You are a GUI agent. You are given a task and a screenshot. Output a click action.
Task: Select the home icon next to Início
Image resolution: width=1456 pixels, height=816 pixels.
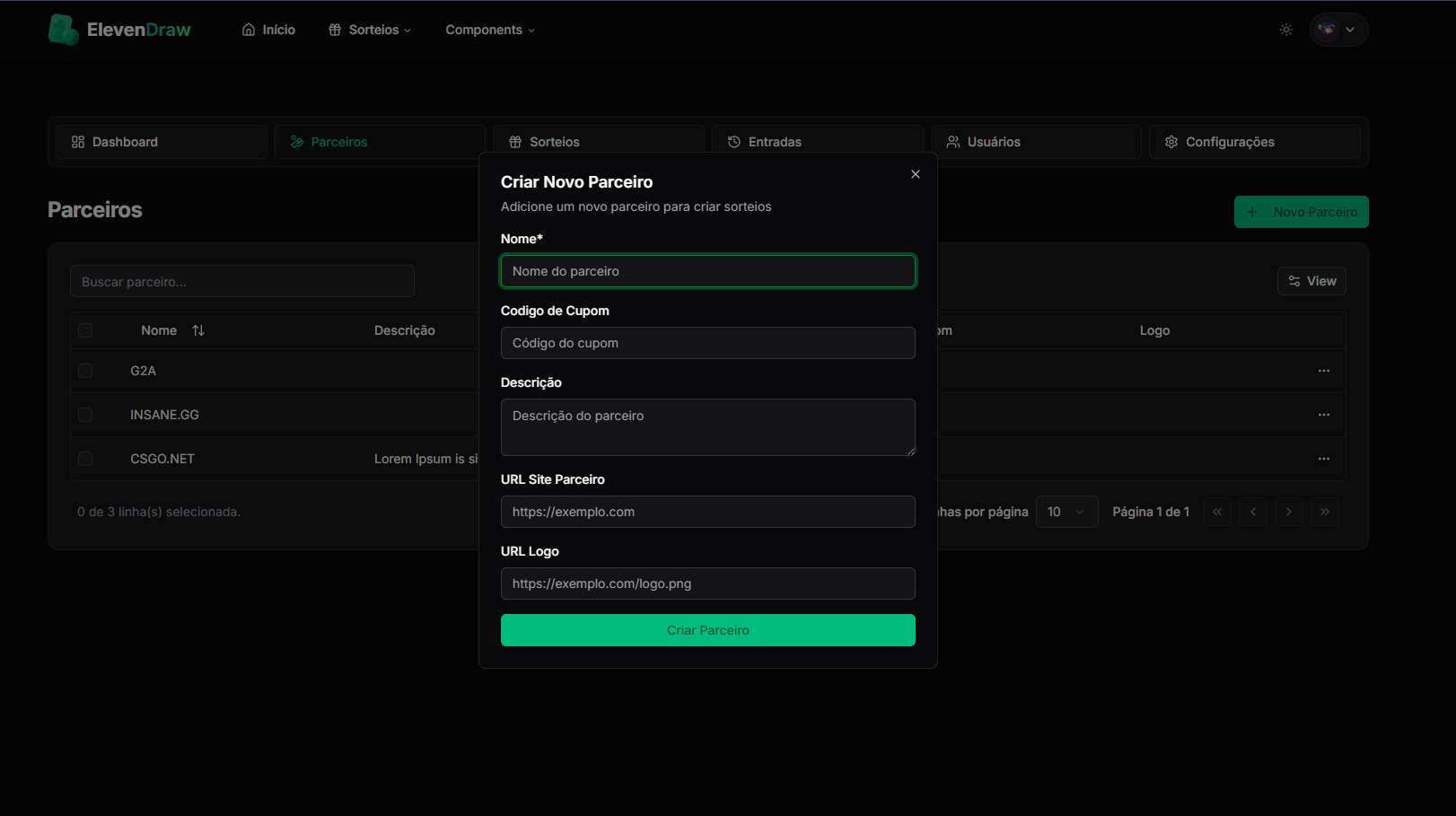[x=248, y=29]
